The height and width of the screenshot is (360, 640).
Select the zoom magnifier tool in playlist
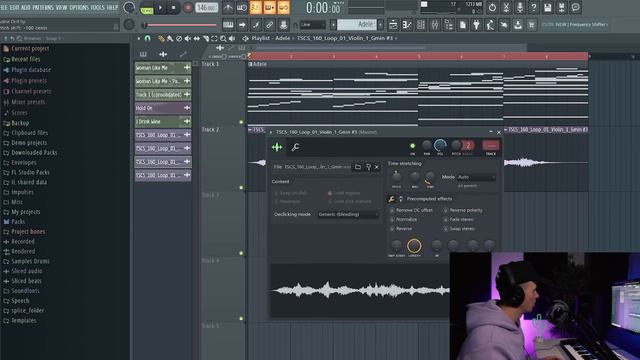[x=223, y=38]
